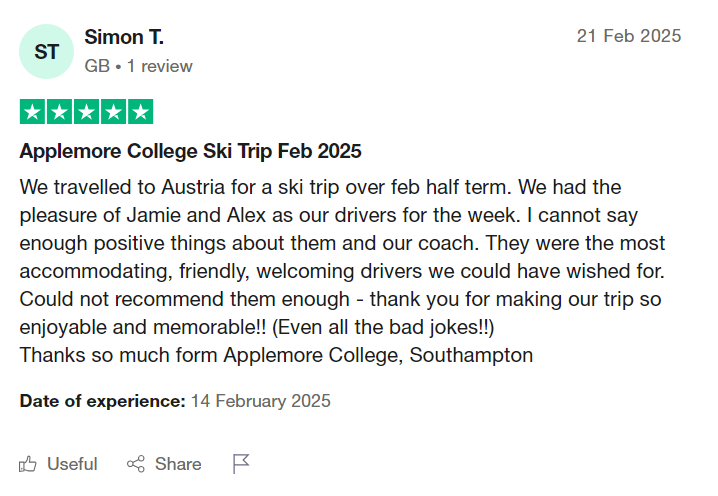Viewport: 718px width, 496px height.
Task: Click the second green rating star
Action: coord(59,112)
